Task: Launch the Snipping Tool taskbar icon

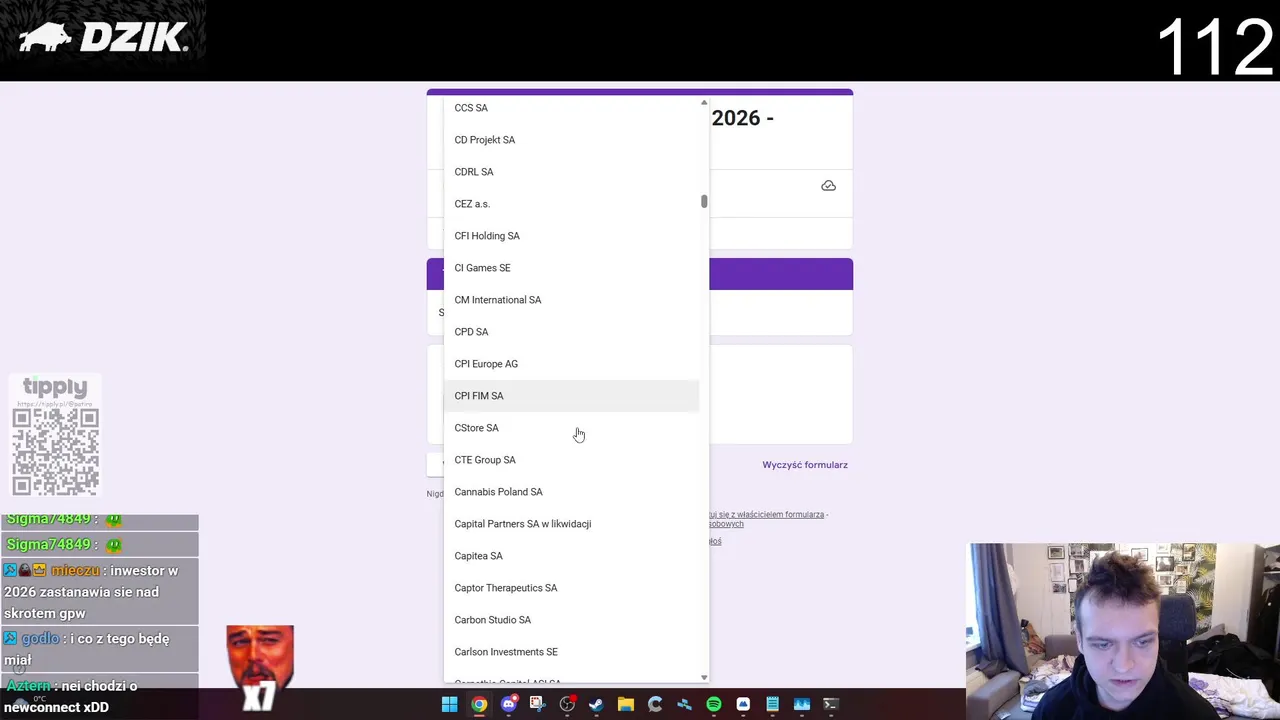Action: pyautogui.click(x=537, y=704)
